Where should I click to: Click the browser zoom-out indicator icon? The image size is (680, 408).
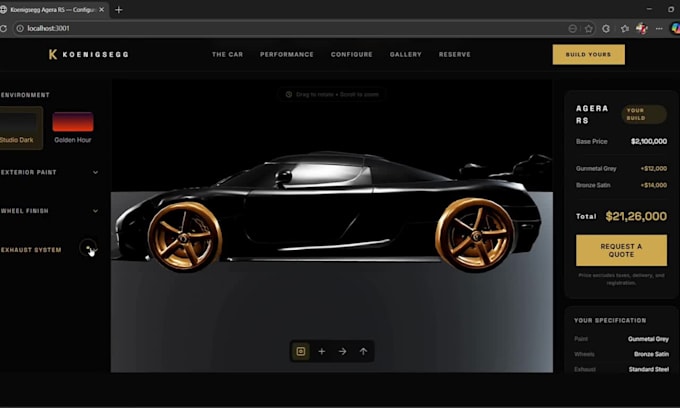572,29
